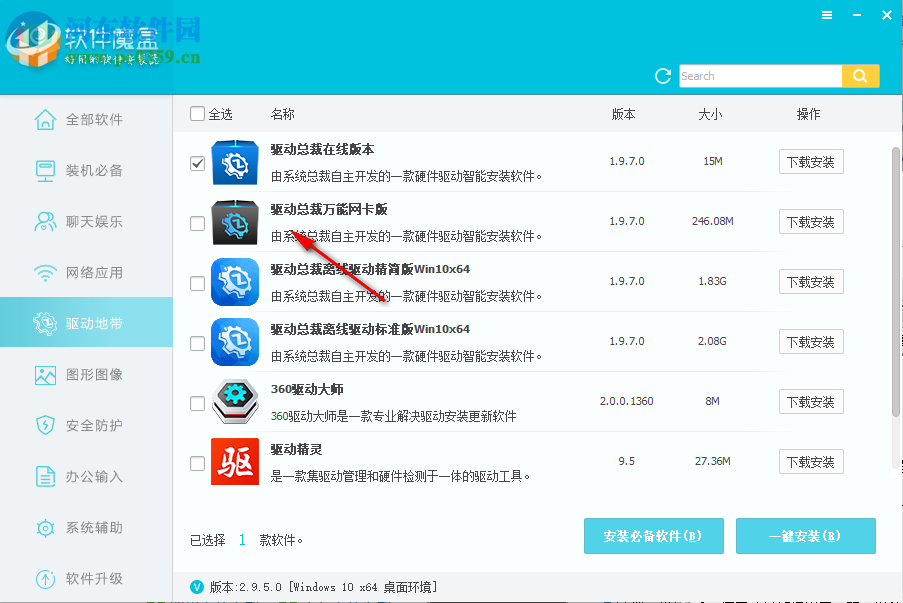Click the 版本 column header
The width and height of the screenshot is (903, 603).
tap(623, 114)
